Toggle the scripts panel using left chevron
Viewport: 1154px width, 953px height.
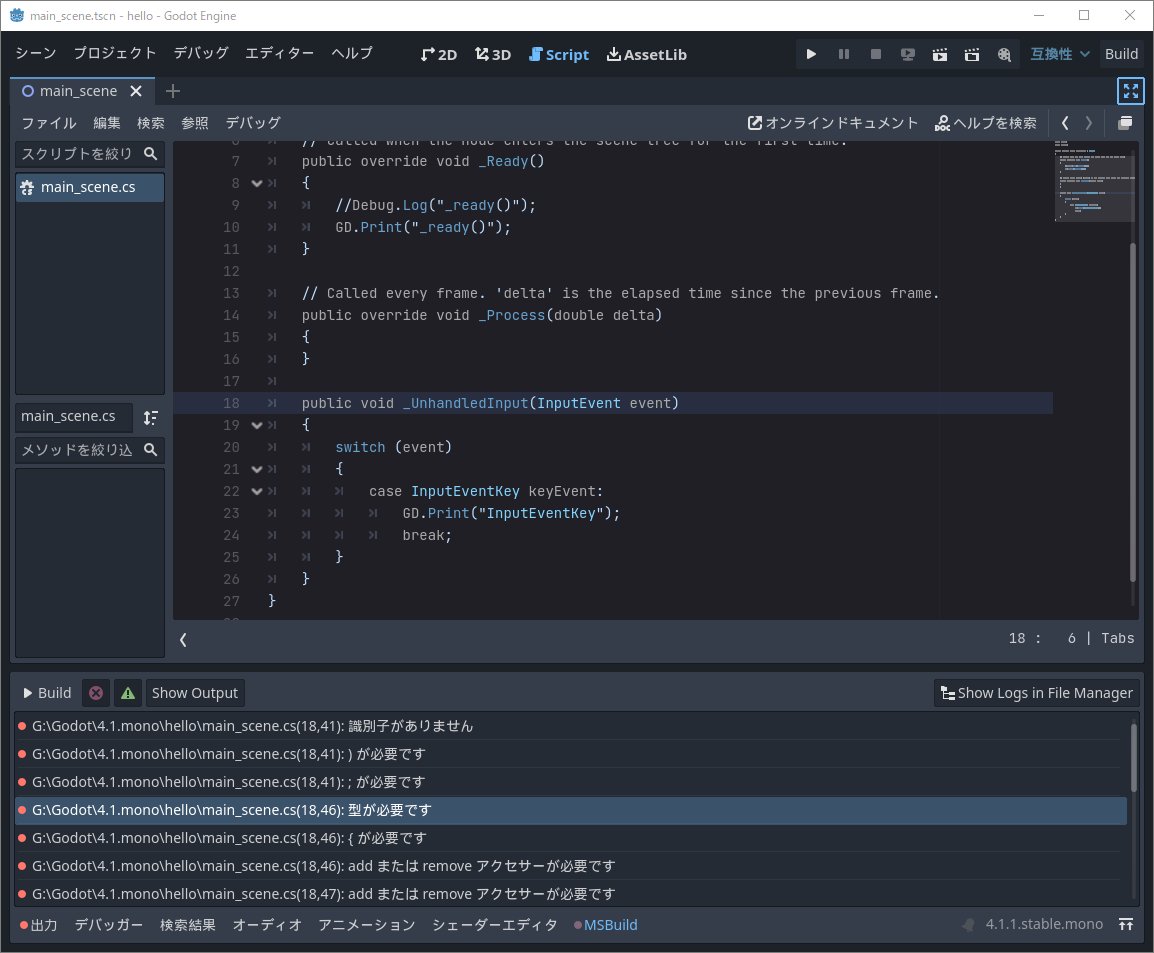[x=183, y=639]
